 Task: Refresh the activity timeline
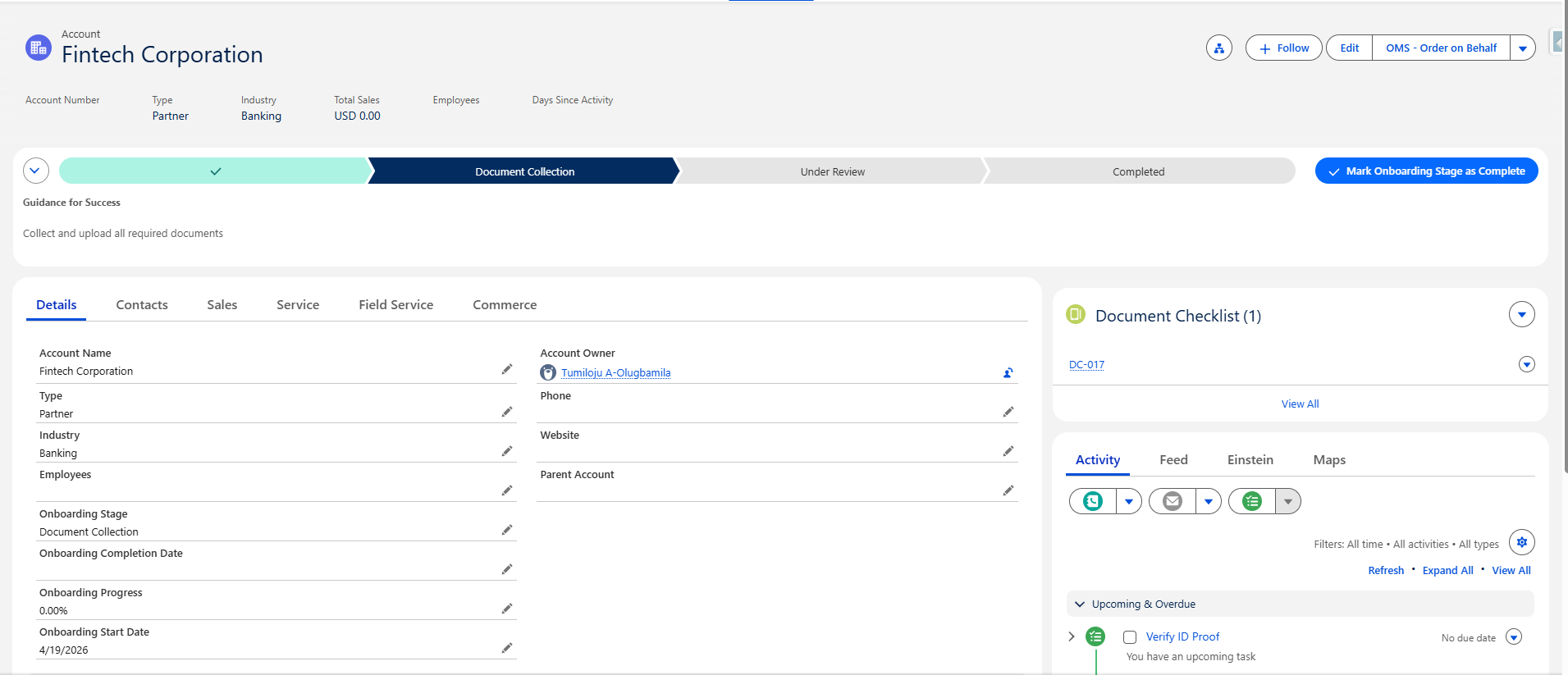[x=1386, y=571]
